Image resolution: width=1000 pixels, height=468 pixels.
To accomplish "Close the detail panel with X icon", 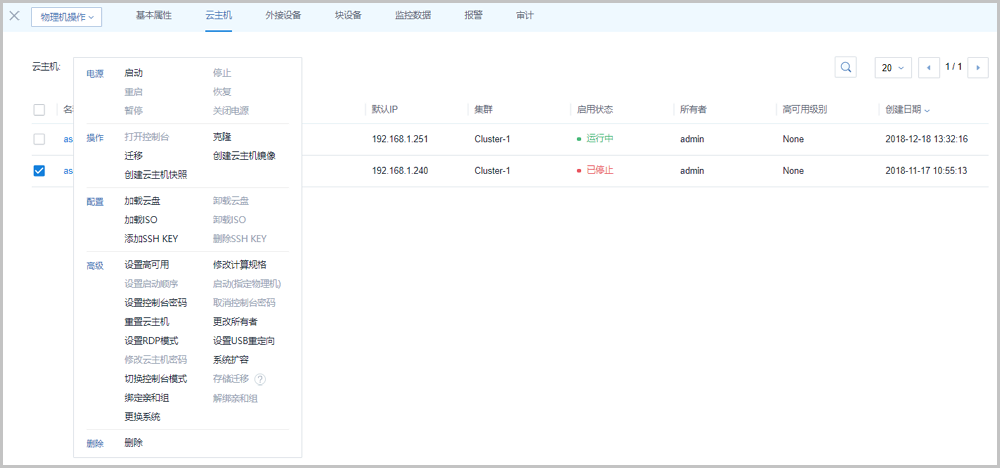I will [x=14, y=16].
